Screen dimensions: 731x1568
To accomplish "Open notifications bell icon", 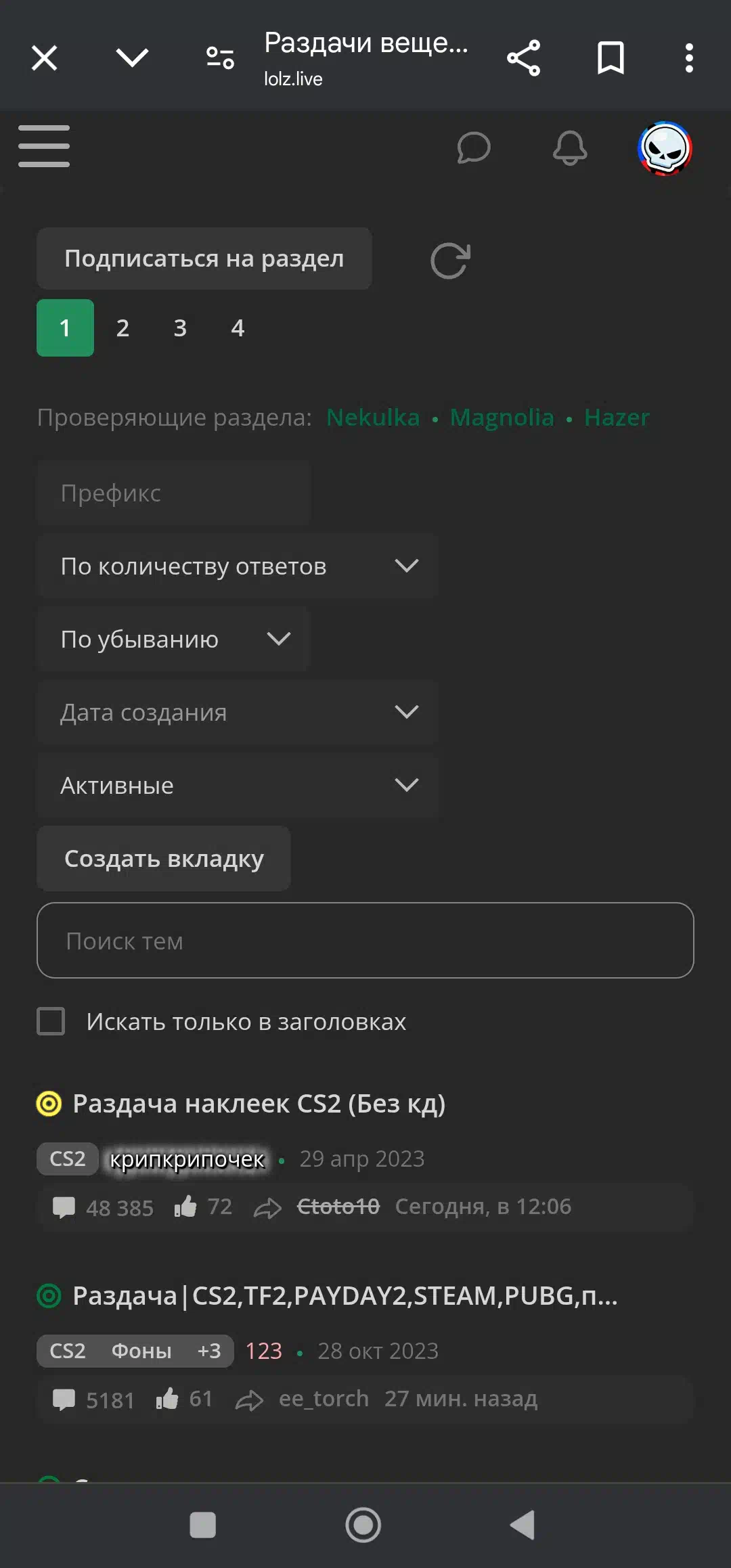I will [570, 148].
